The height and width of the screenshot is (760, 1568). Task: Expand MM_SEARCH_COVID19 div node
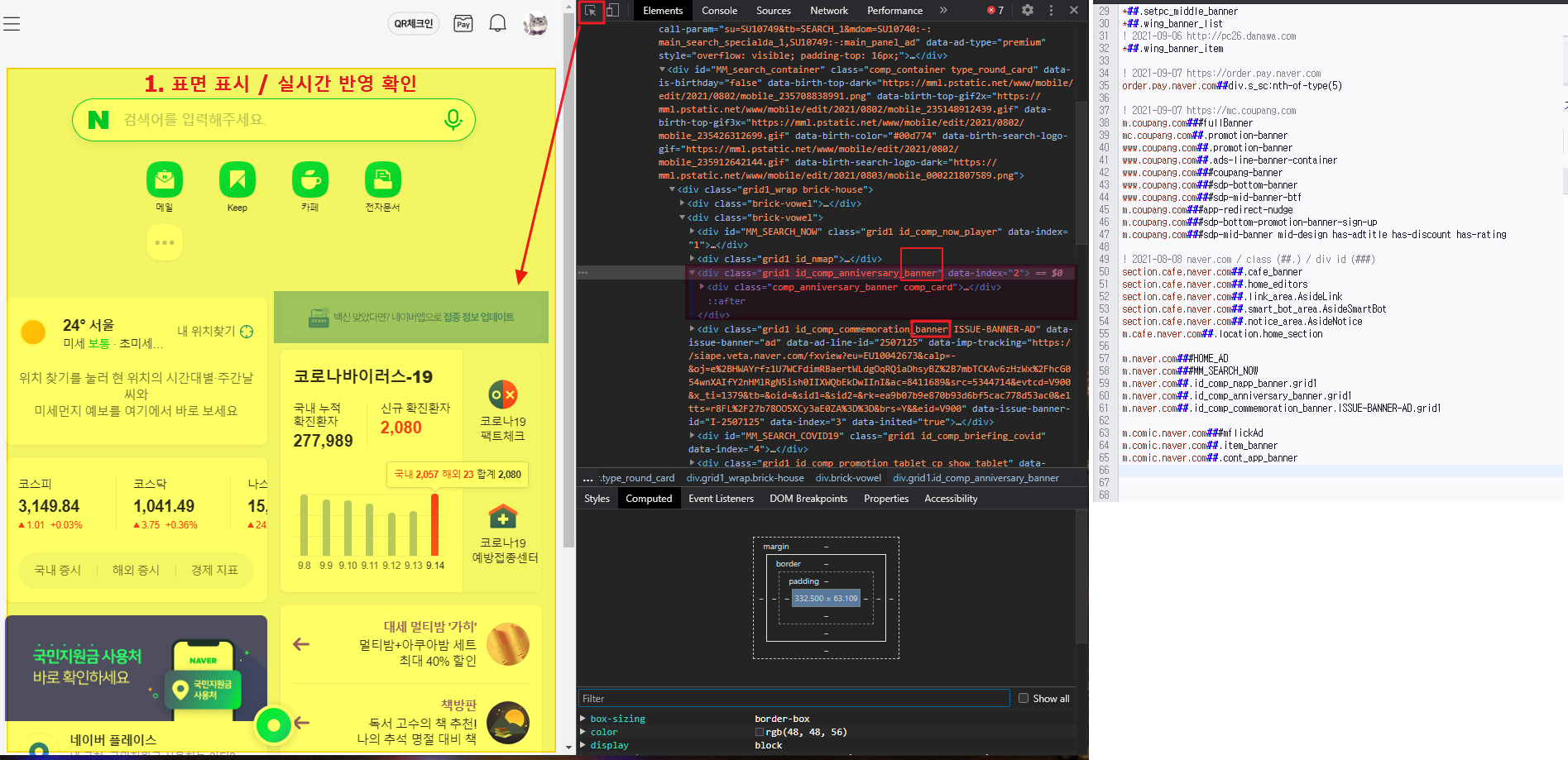coord(692,436)
